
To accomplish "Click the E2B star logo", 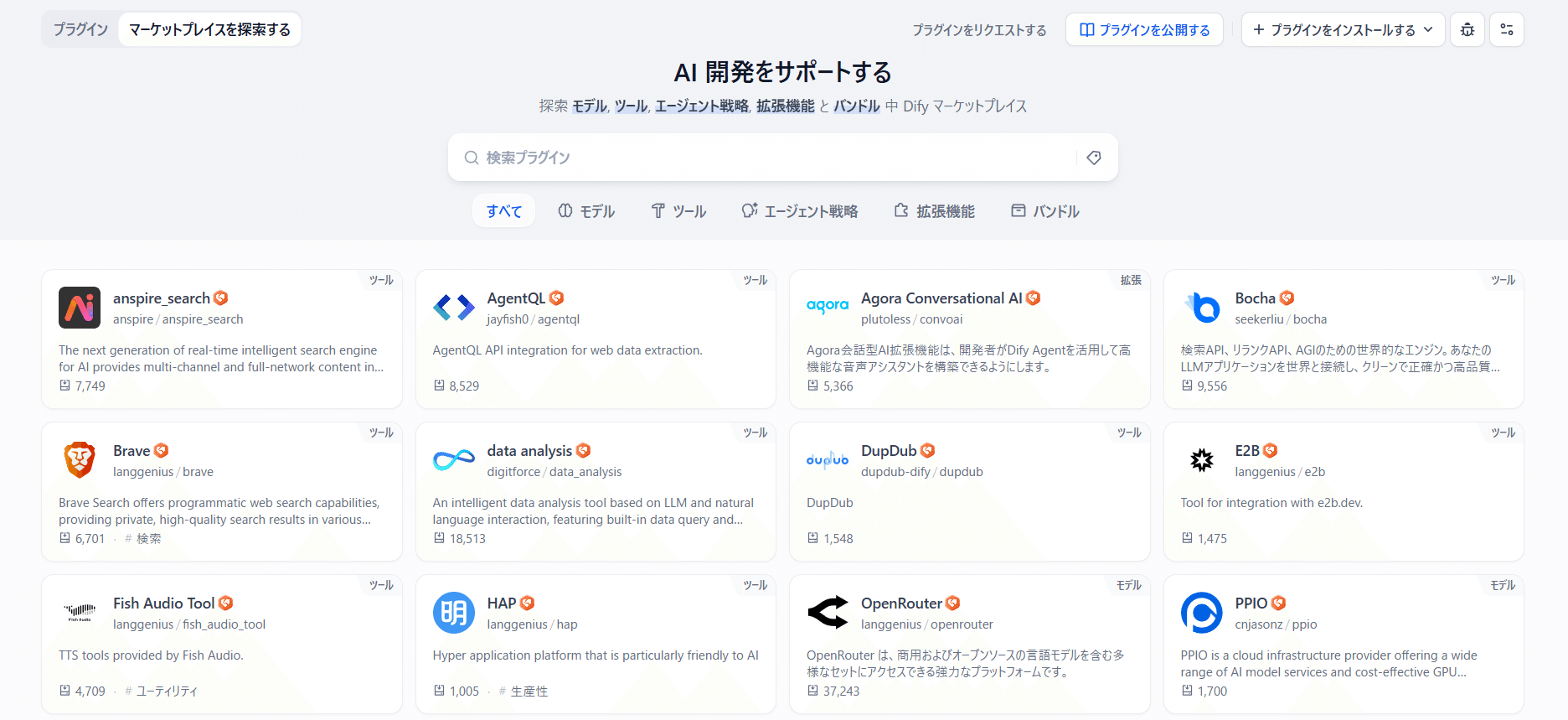I will click(x=1202, y=460).
